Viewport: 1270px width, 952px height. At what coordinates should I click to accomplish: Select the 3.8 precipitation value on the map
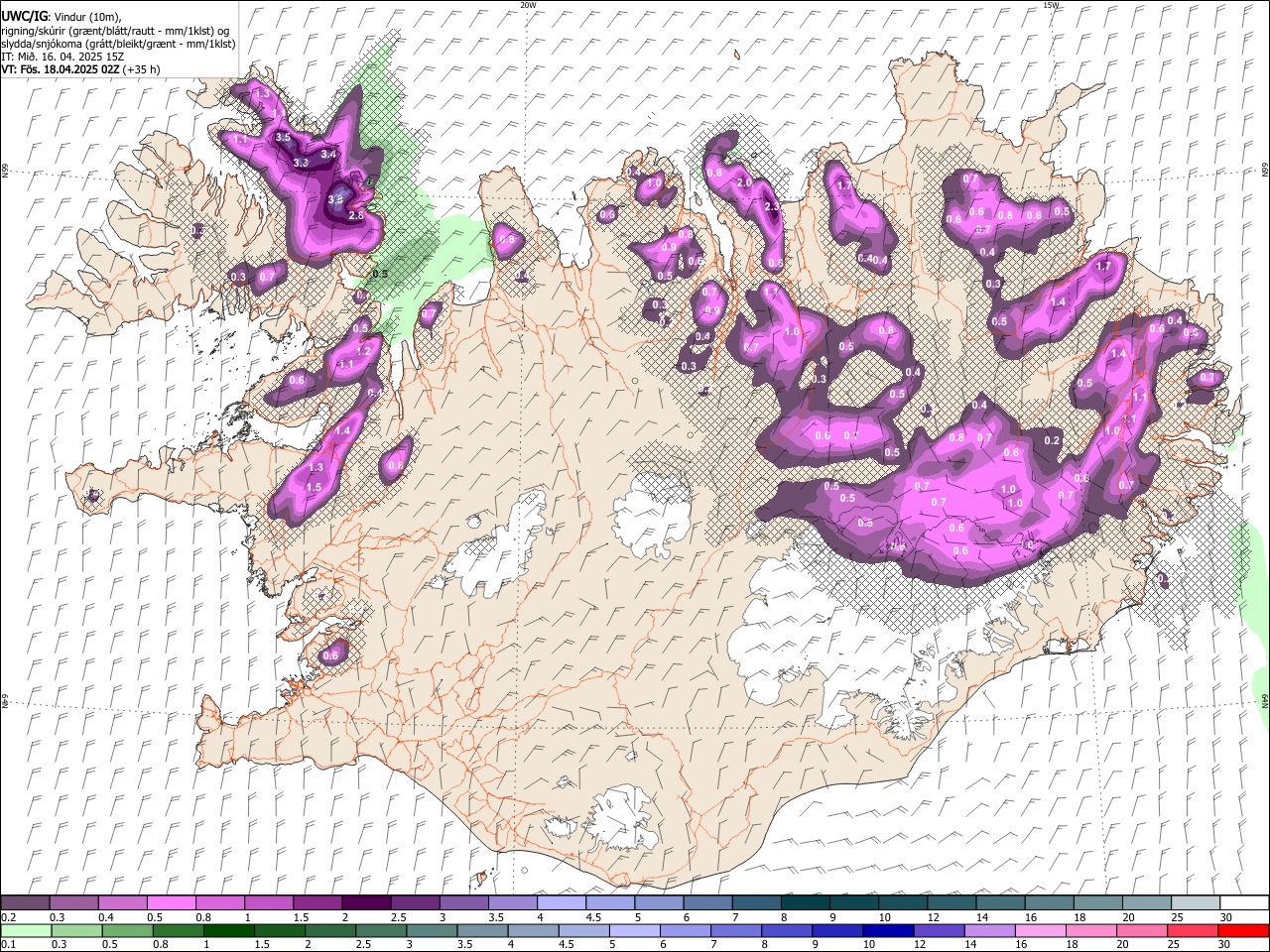(335, 199)
